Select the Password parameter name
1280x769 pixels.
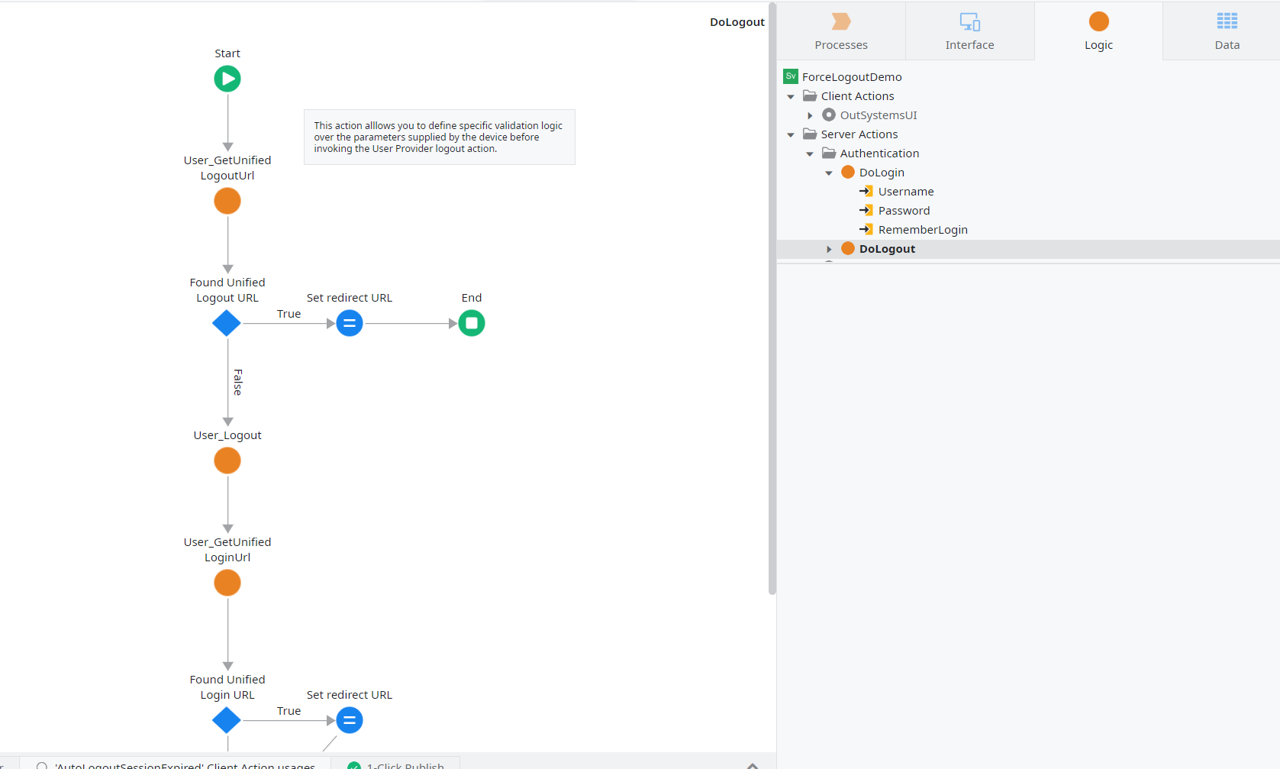click(904, 210)
